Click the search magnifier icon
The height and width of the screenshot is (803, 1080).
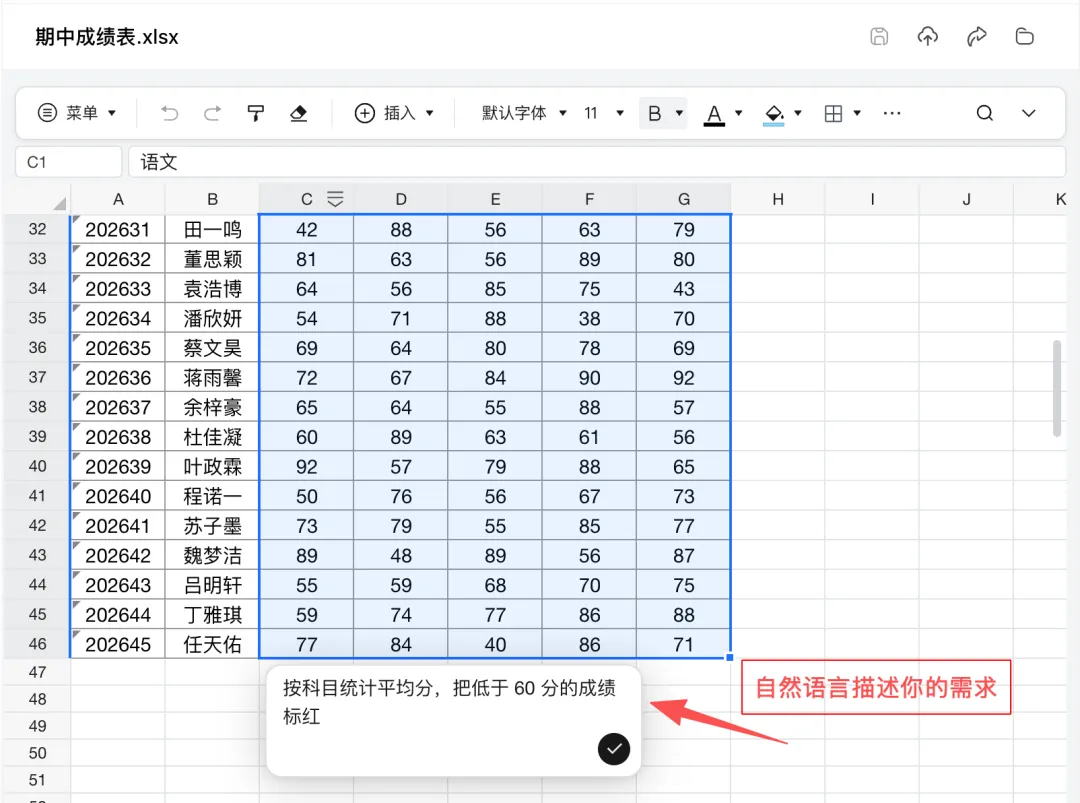pos(985,113)
